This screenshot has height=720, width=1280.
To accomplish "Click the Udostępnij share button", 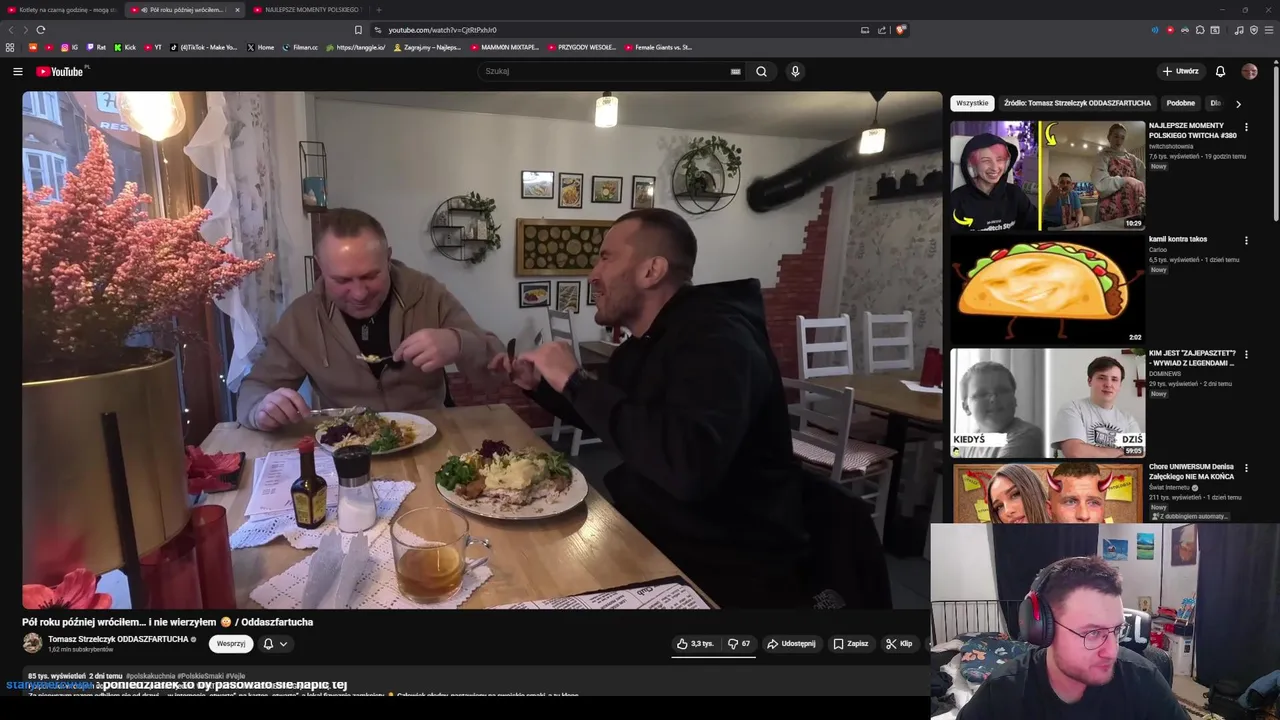I will pos(791,644).
